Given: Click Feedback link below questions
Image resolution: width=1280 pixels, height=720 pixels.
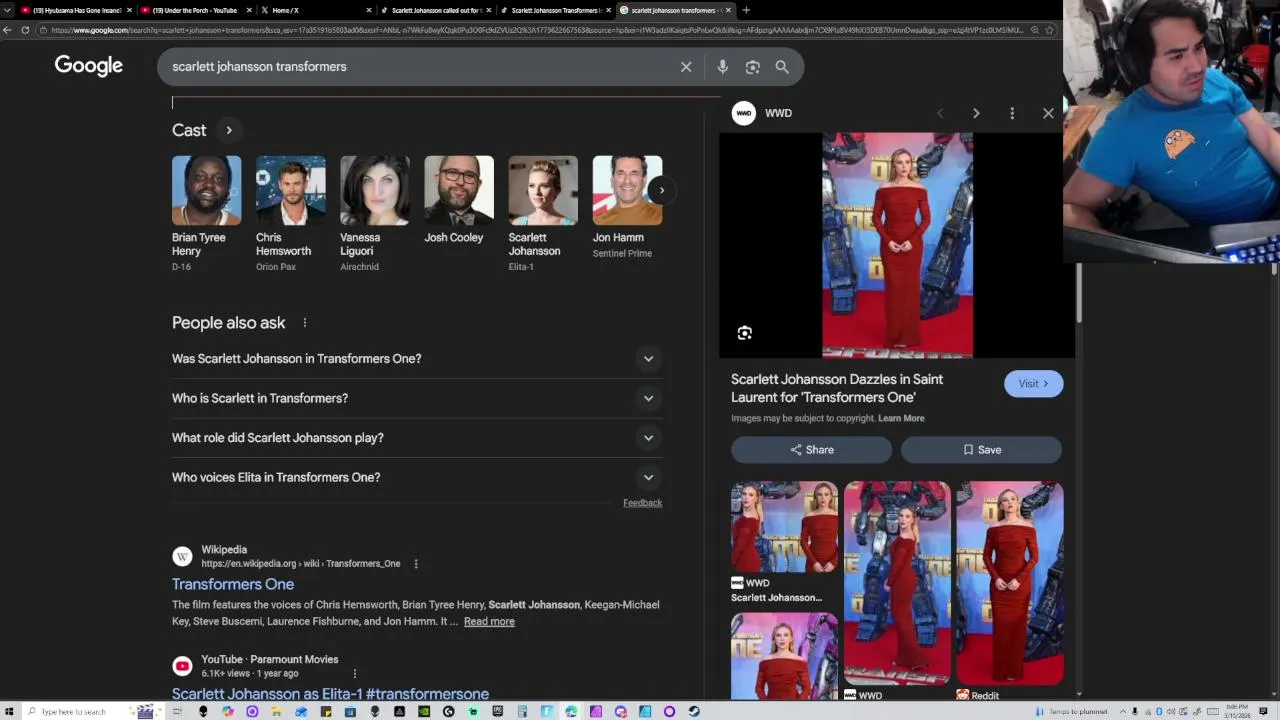Looking at the screenshot, I should pyautogui.click(x=642, y=503).
